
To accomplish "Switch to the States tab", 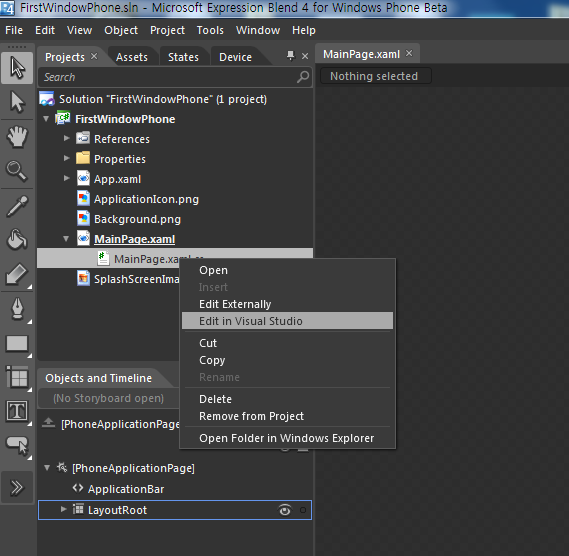I will pos(183,57).
